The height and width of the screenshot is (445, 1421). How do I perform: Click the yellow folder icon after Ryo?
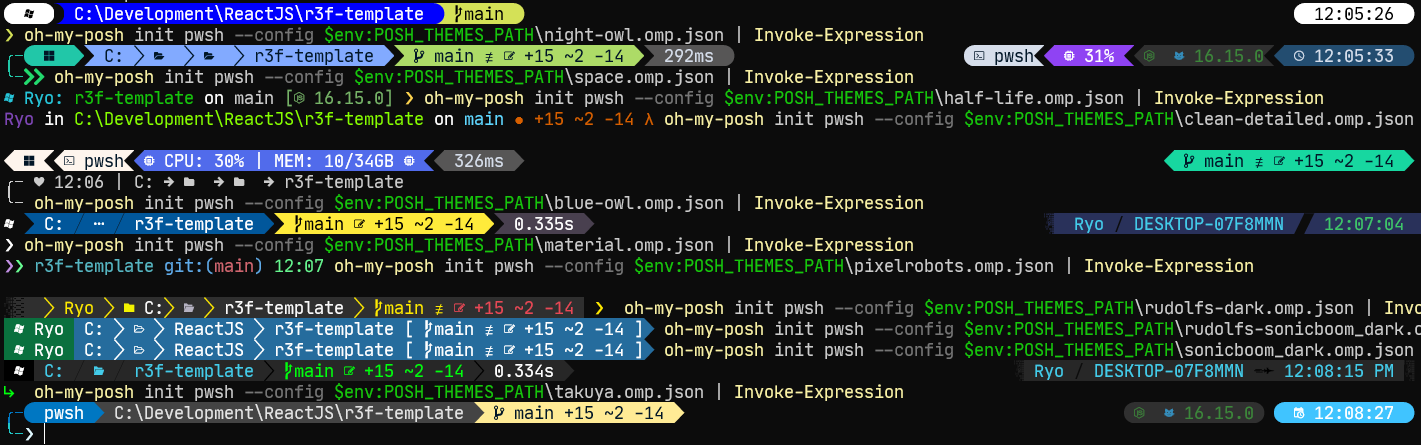[129, 308]
